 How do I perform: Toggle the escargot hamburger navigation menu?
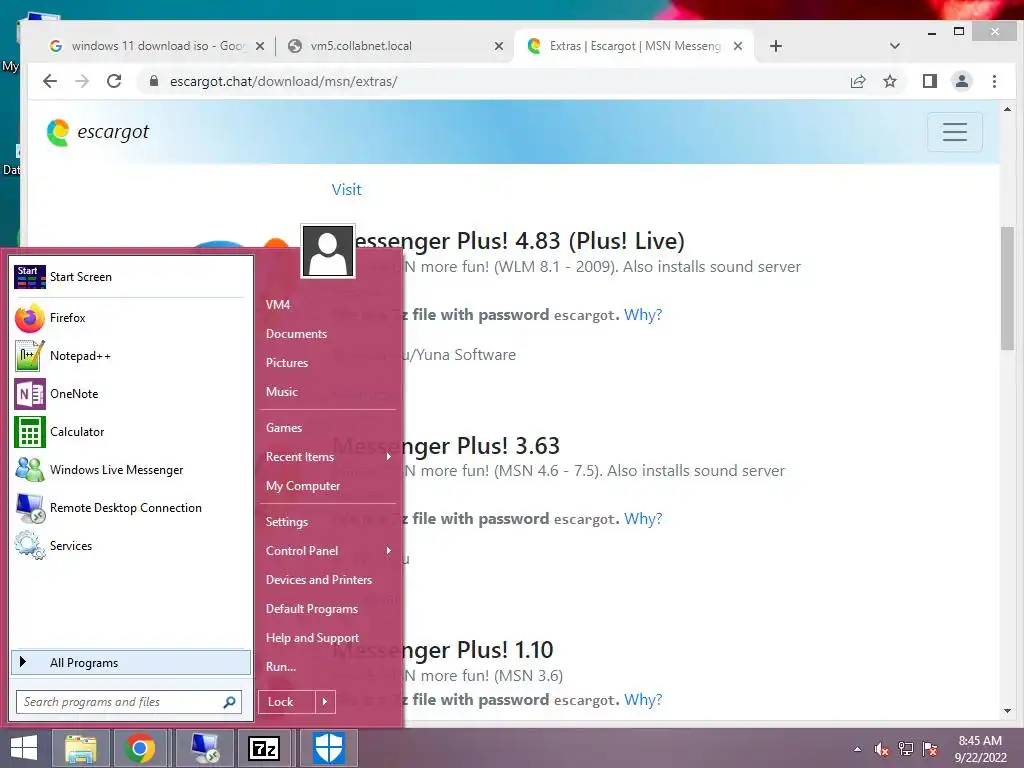[x=955, y=132]
